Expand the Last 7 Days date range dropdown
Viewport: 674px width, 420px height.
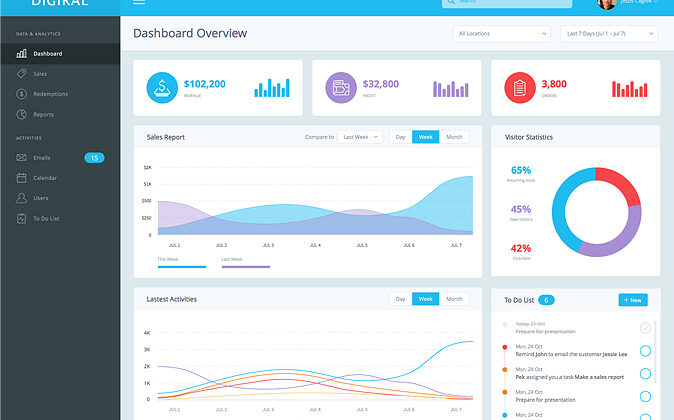pyautogui.click(x=609, y=34)
